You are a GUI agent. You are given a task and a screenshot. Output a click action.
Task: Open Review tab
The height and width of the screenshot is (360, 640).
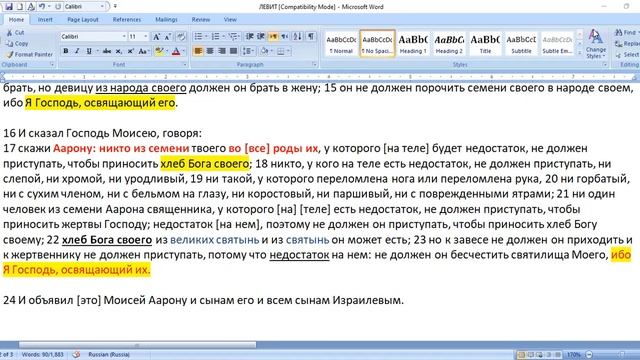(201, 20)
